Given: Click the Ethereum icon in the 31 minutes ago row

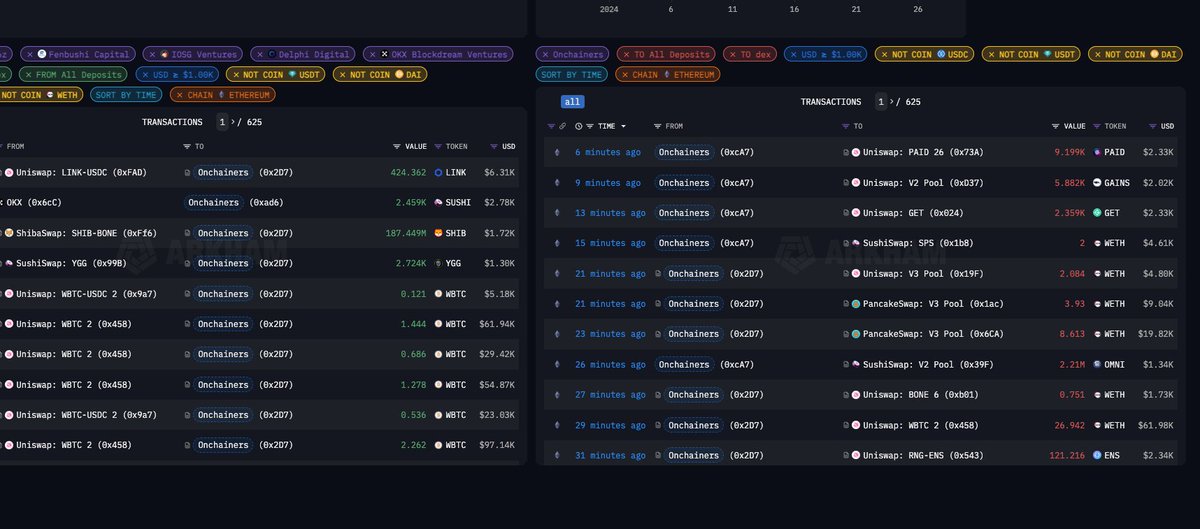Looking at the screenshot, I should click(558, 455).
